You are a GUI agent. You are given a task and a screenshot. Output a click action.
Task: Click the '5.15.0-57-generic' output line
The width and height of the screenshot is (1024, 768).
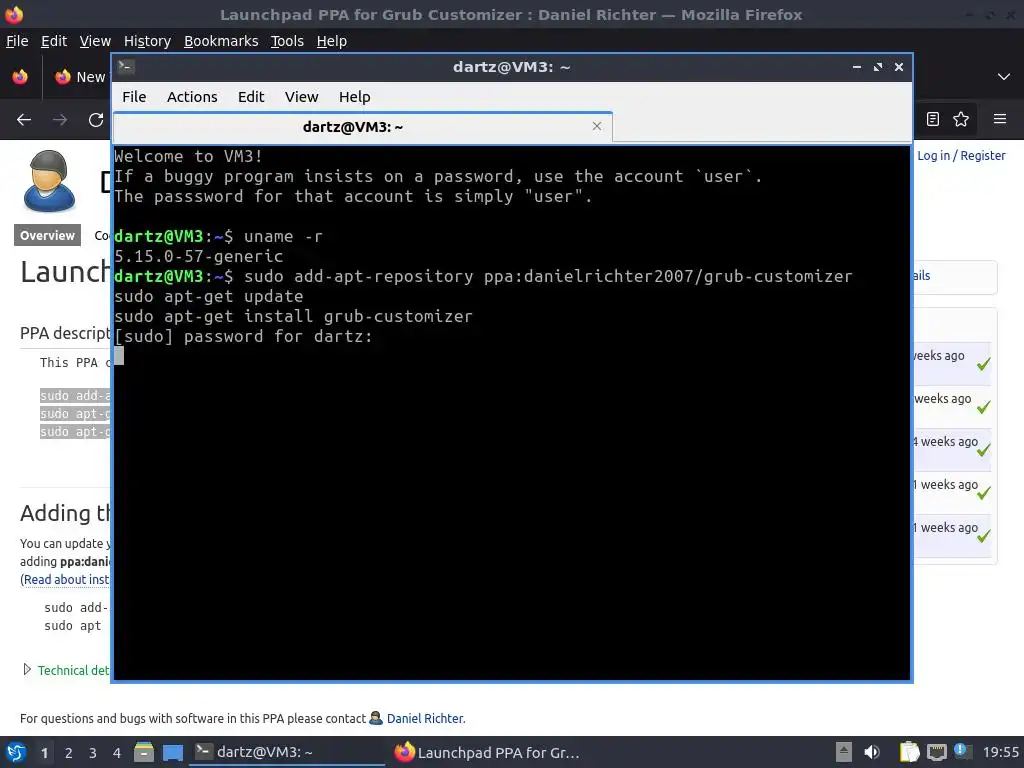point(199,256)
